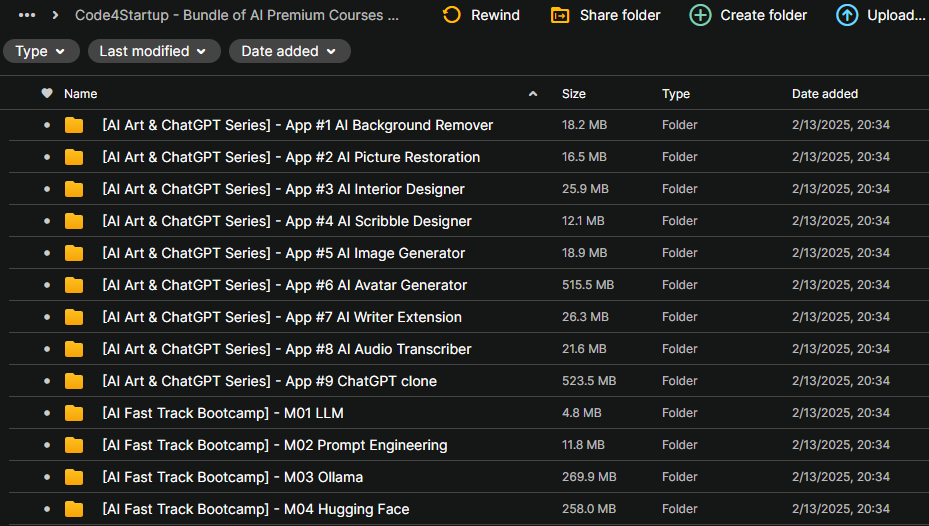The height and width of the screenshot is (526, 929).
Task: Click the Upload arrow icon
Action: point(847,15)
